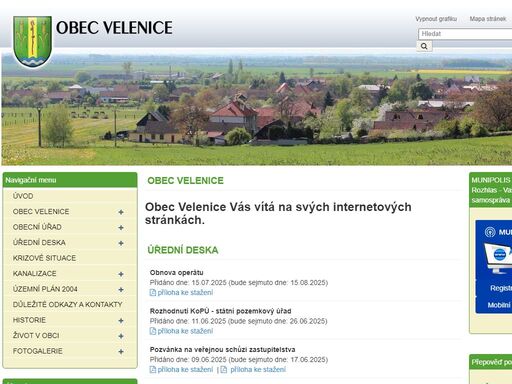Expand the KANALIZACE submenu plus

[121, 274]
